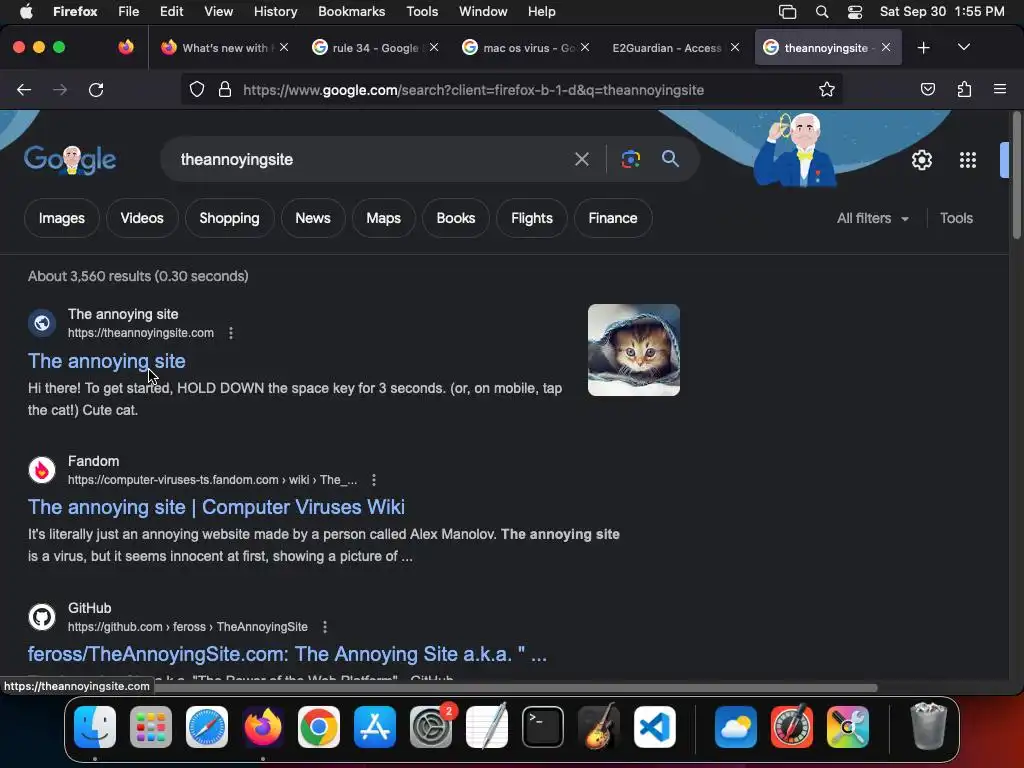Viewport: 1024px width, 768px height.
Task: Open macOS Control Center
Action: (x=854, y=12)
